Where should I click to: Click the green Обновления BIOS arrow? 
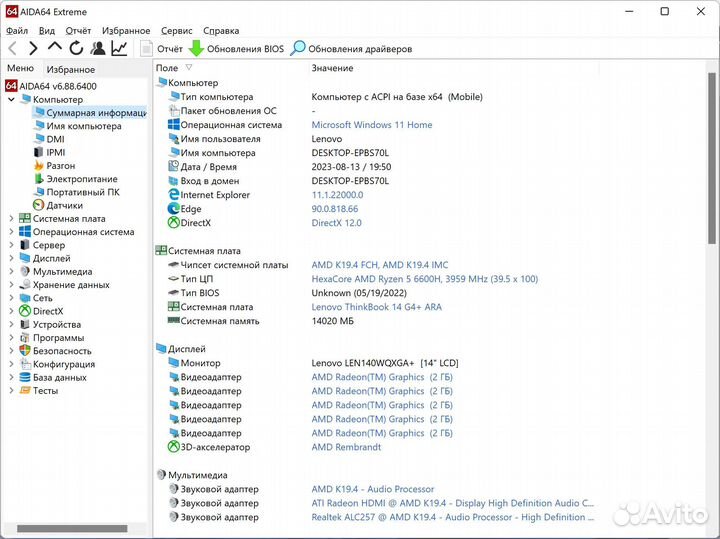[196, 49]
